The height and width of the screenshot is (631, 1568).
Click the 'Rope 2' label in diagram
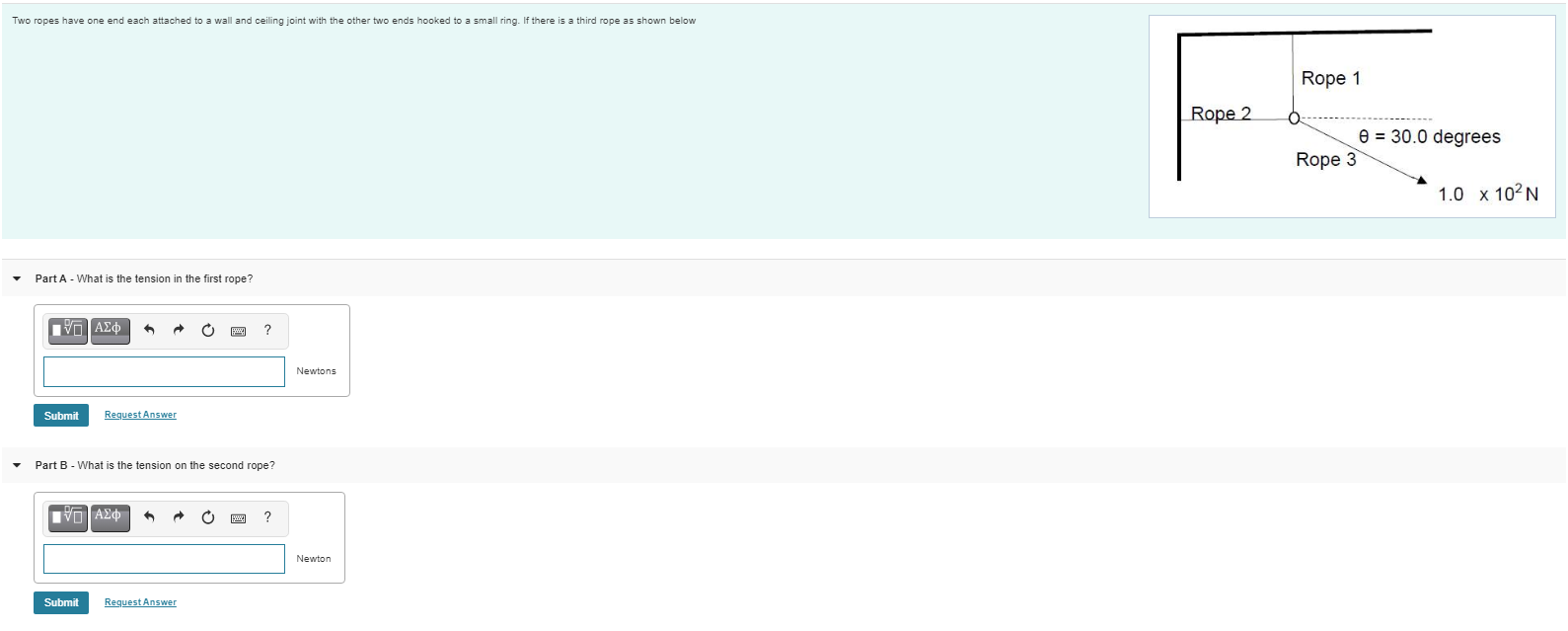click(x=1221, y=114)
